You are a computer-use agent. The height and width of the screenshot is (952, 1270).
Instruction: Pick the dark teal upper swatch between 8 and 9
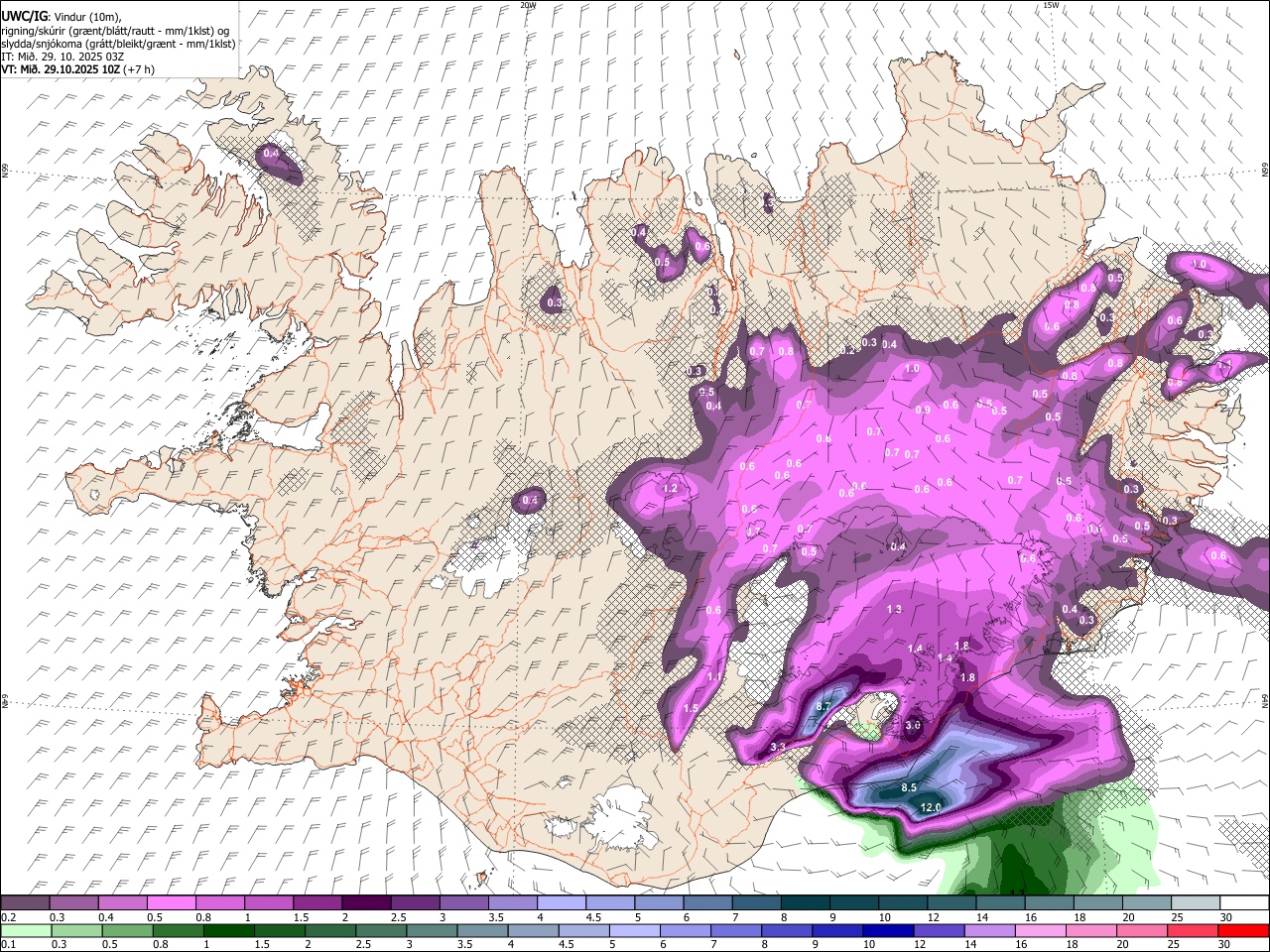(806, 903)
